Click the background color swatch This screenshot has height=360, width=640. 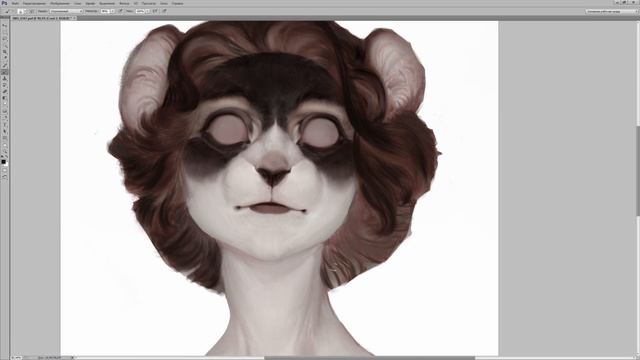pyautogui.click(x=7, y=165)
